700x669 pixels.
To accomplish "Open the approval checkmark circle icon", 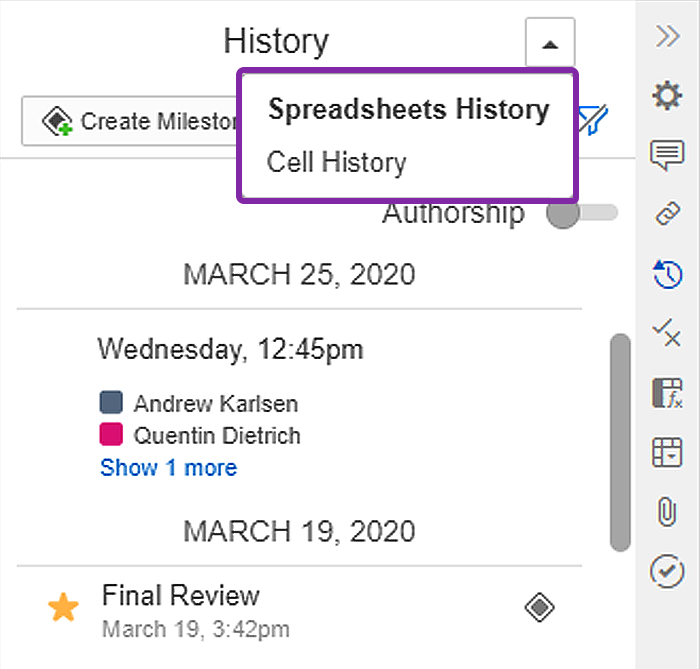I will (x=667, y=571).
